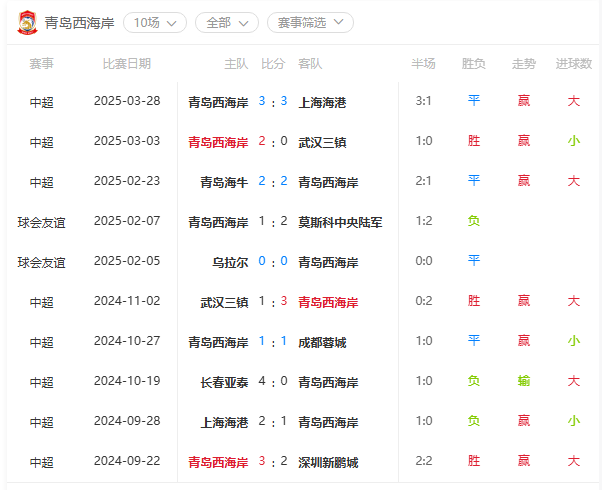
Task: Click the 青岛西海岸 team name in header
Action: point(79,23)
